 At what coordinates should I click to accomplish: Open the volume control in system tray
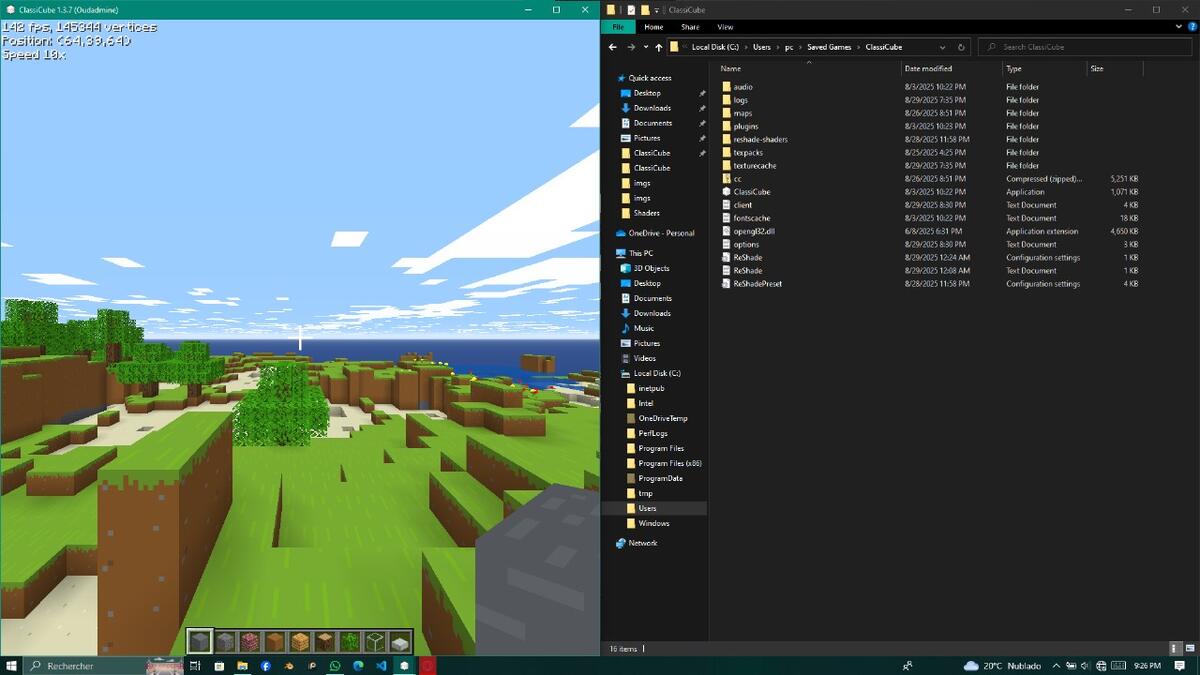point(1086,666)
